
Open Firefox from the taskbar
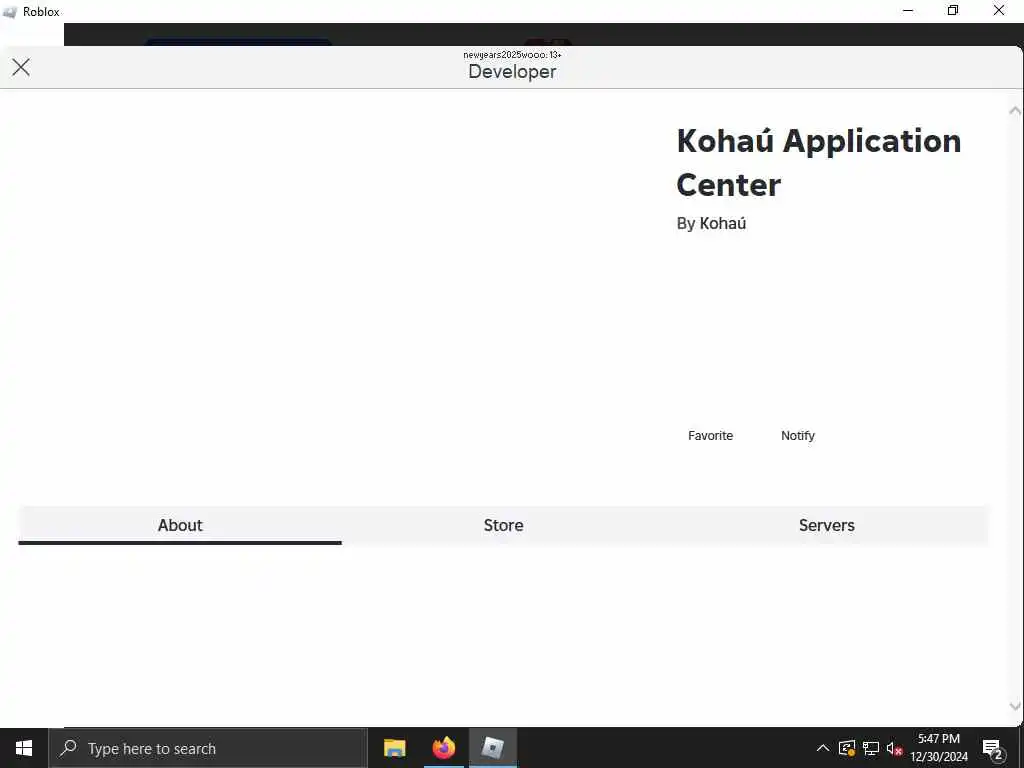pyautogui.click(x=443, y=748)
